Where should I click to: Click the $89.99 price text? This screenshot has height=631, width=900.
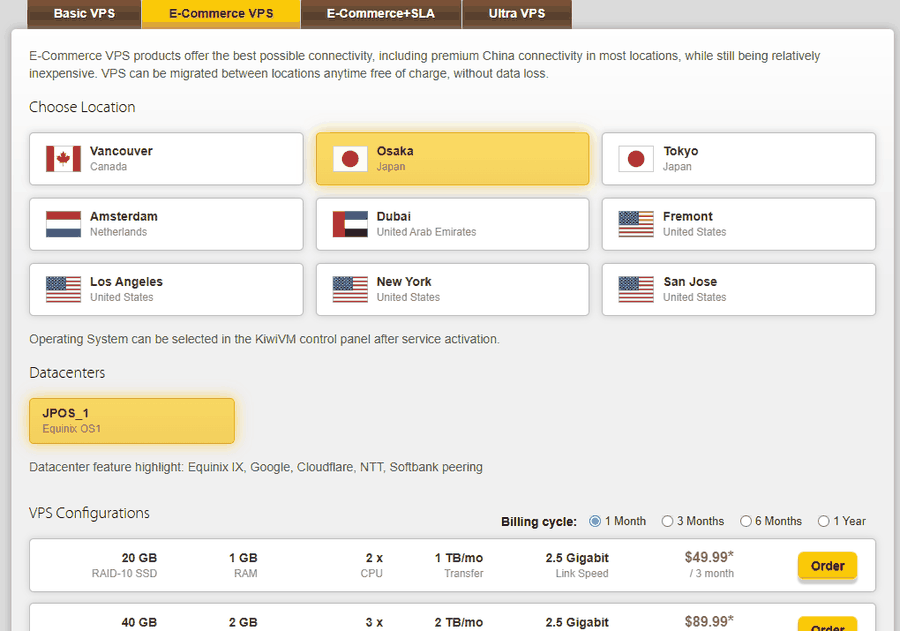pos(709,621)
